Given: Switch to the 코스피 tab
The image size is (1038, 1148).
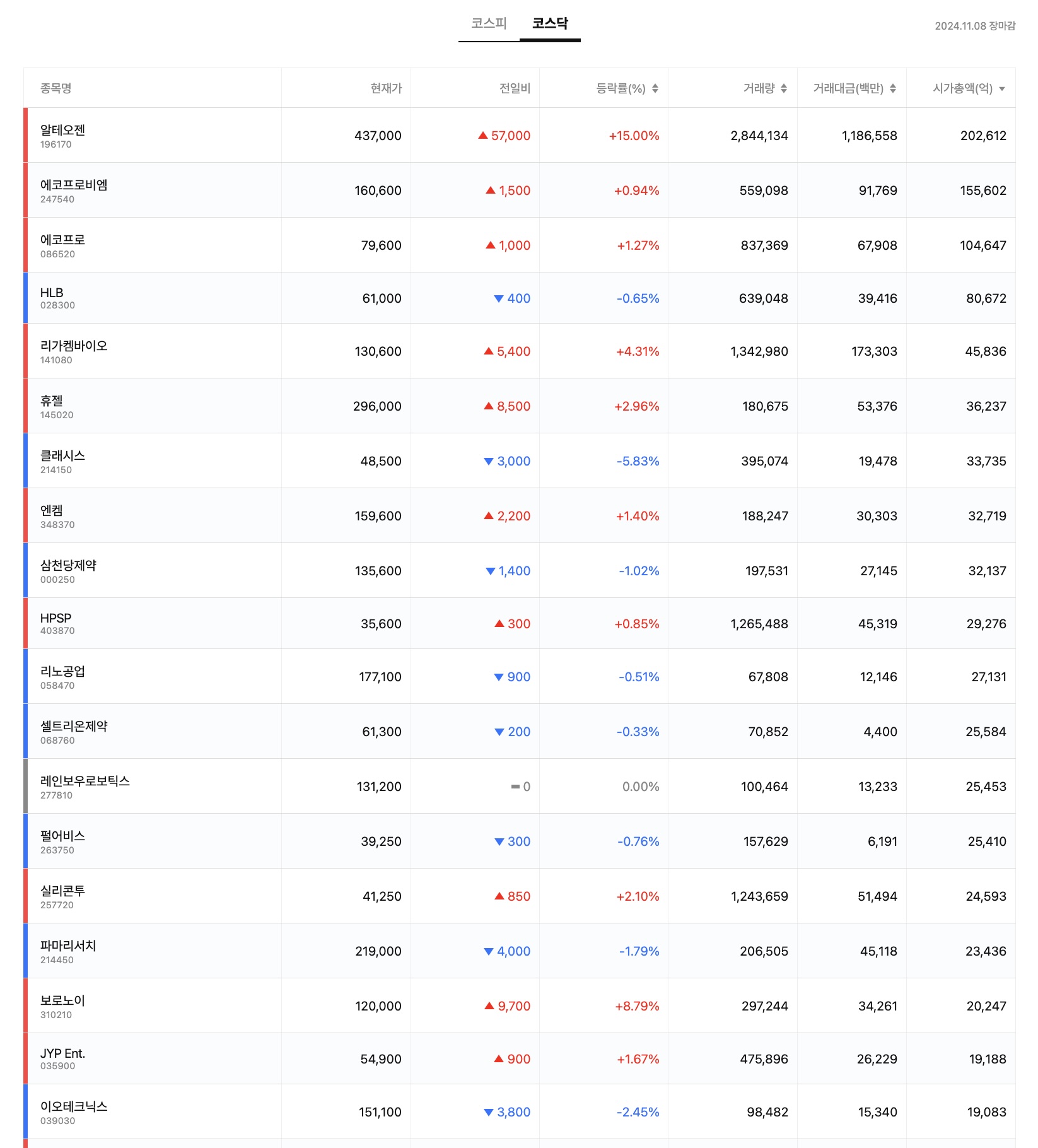Looking at the screenshot, I should pyautogui.click(x=489, y=23).
